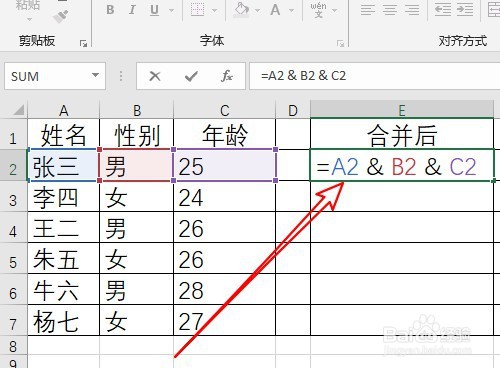Open Insert Function fx dialog

point(227,76)
